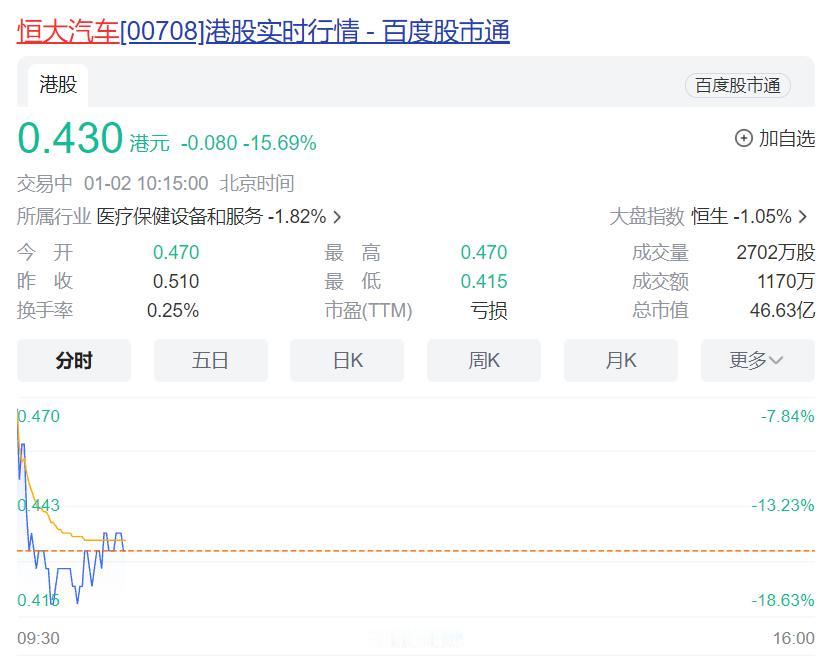
Task: Click the plus-circle icon beside 加自选
Action: pos(743,139)
